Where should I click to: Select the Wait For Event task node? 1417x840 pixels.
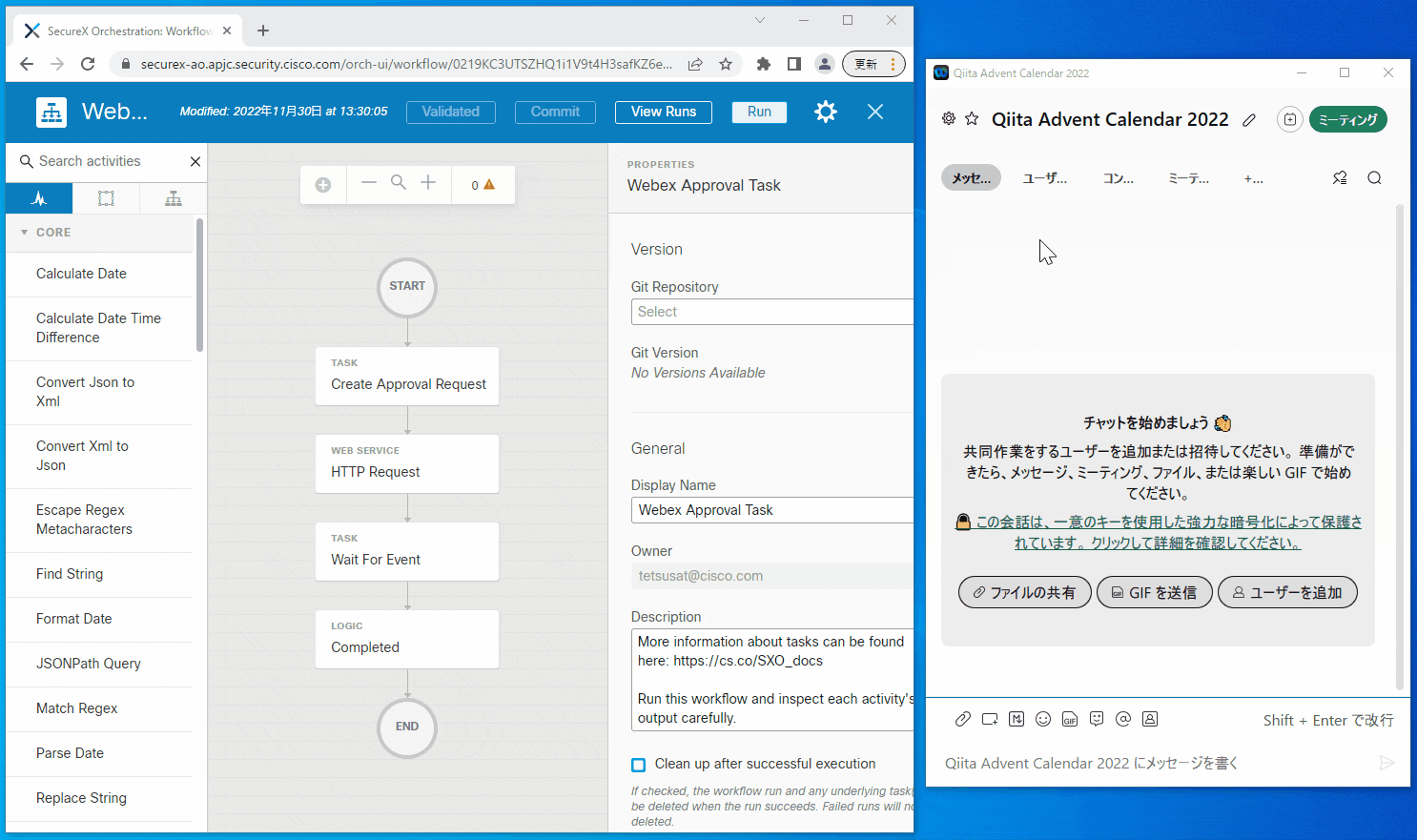coord(407,551)
